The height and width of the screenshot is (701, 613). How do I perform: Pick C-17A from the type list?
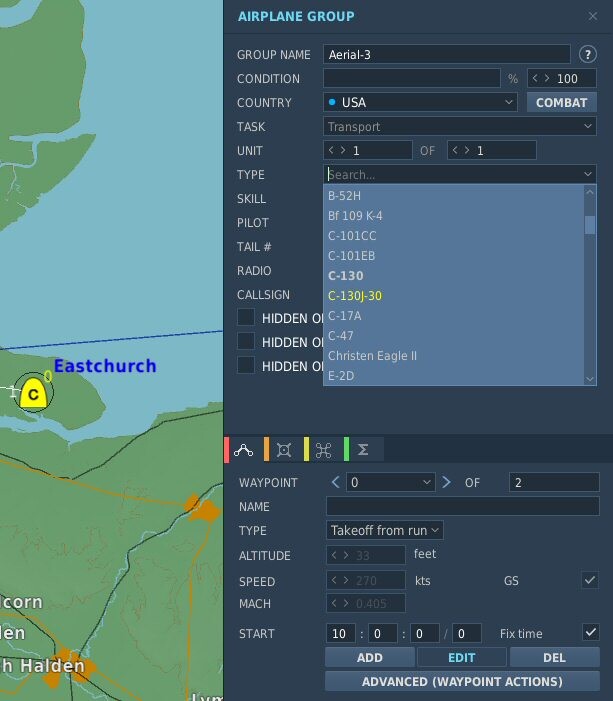pos(453,316)
